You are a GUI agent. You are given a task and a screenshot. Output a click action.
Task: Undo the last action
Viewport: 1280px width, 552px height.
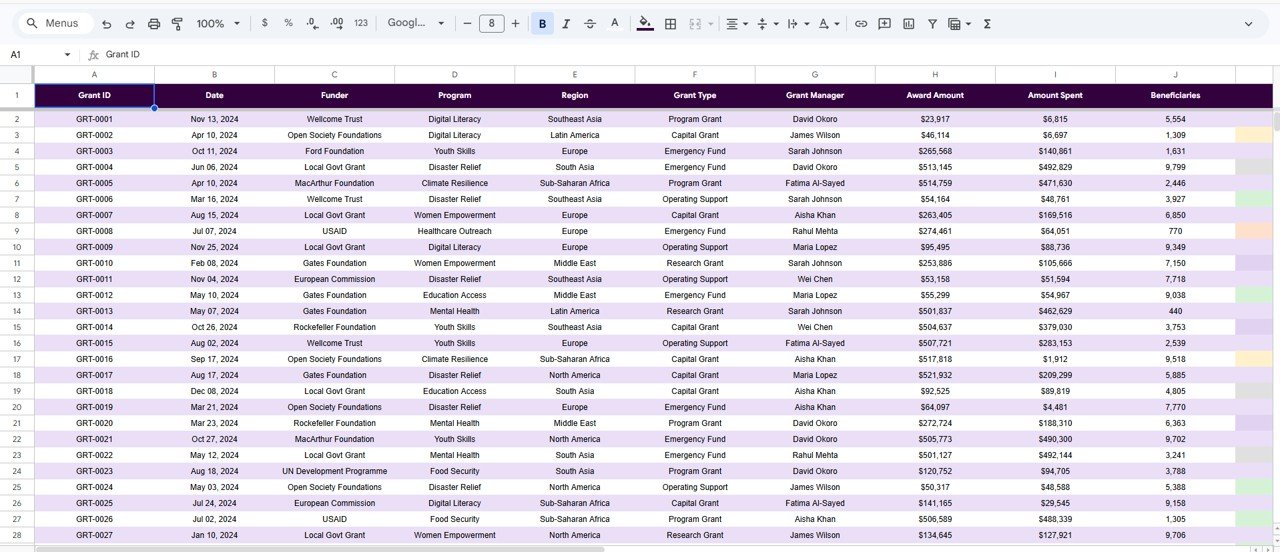tap(107, 23)
